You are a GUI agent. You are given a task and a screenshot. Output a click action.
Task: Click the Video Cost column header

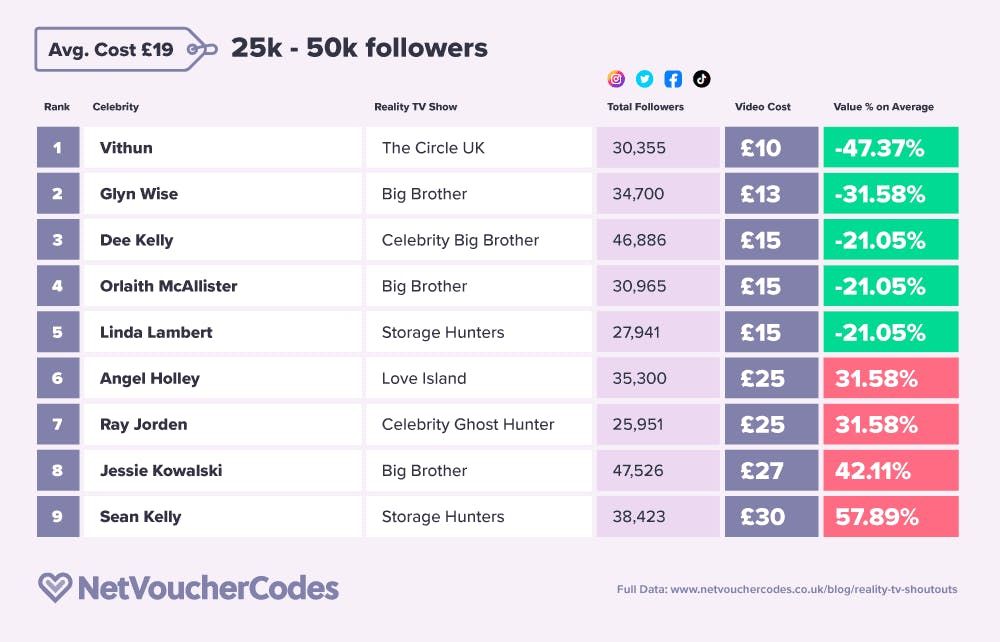coord(763,106)
